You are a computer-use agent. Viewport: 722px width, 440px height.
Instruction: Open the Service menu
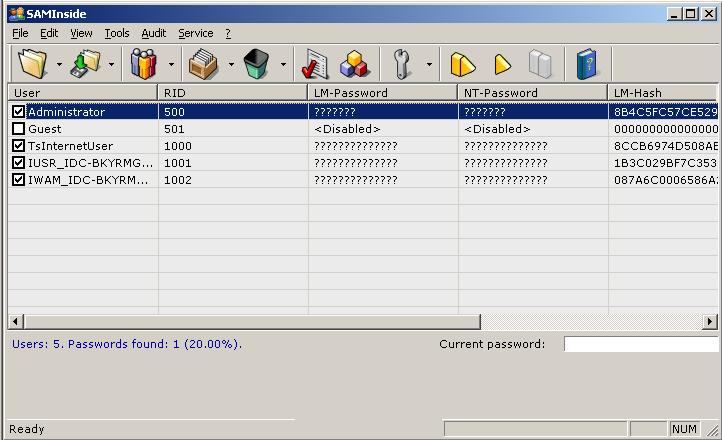[x=196, y=33]
